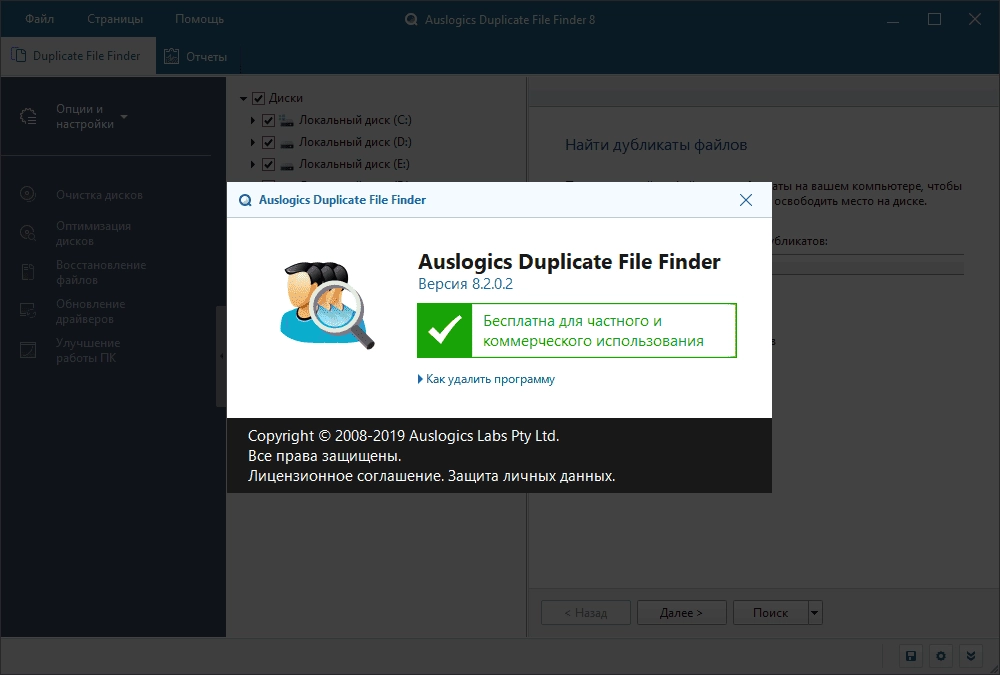Open the Страницы menu
The image size is (1000, 675).
click(x=115, y=19)
